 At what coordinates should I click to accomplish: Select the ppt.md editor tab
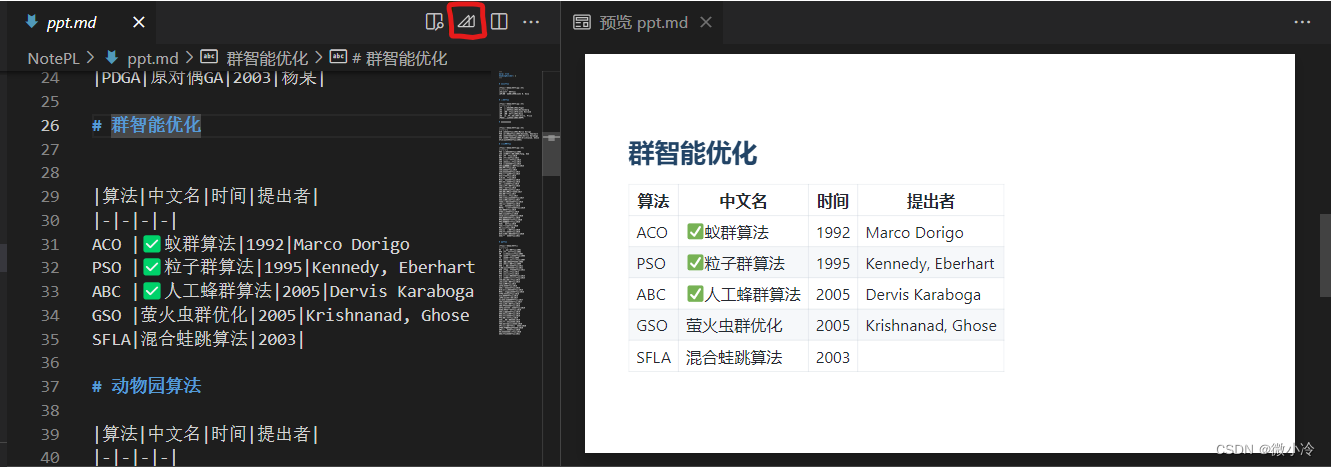point(83,22)
